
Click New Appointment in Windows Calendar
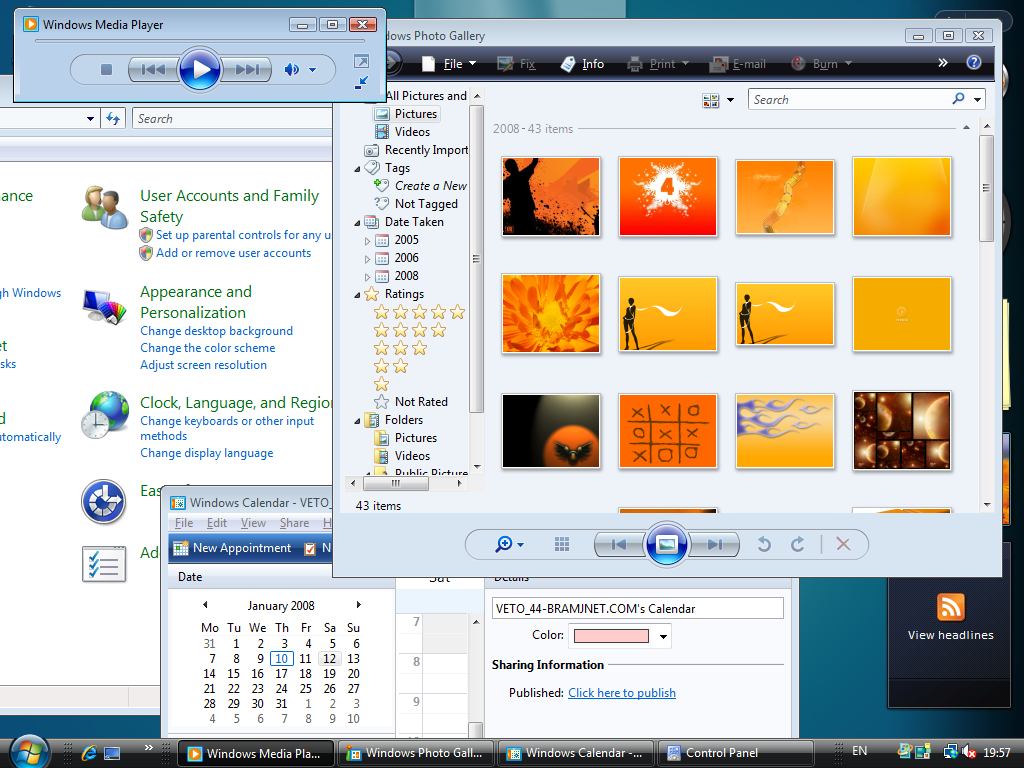tap(232, 548)
